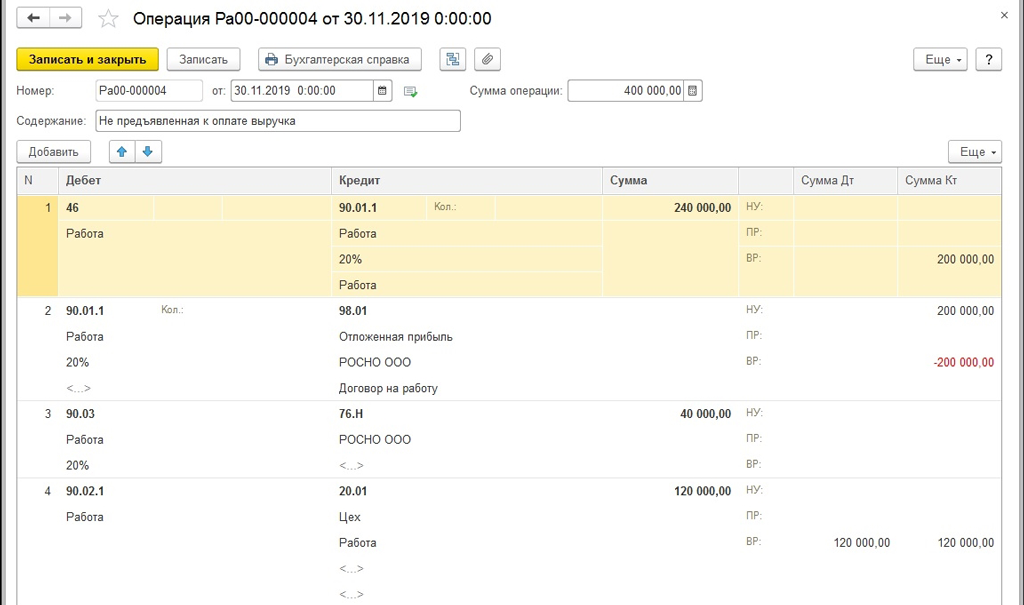Click the forward navigation arrow
1024x605 pixels.
(65, 19)
